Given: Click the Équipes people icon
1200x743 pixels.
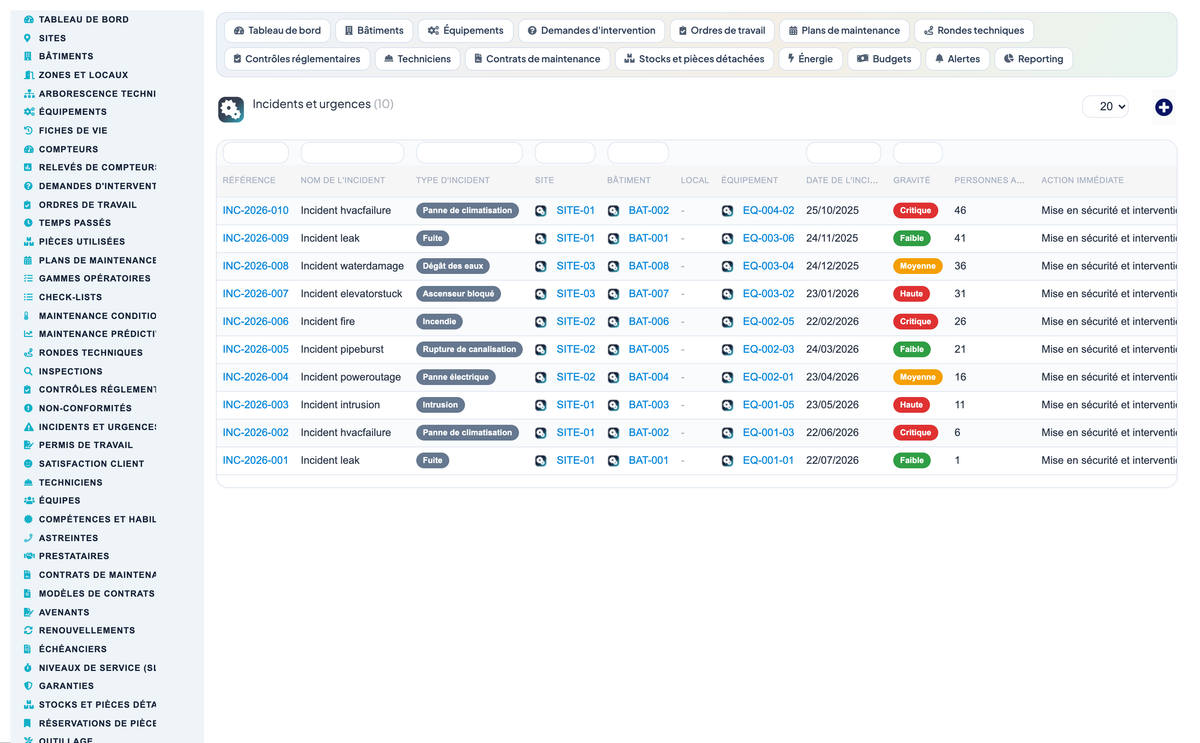Looking at the screenshot, I should pyautogui.click(x=28, y=501).
